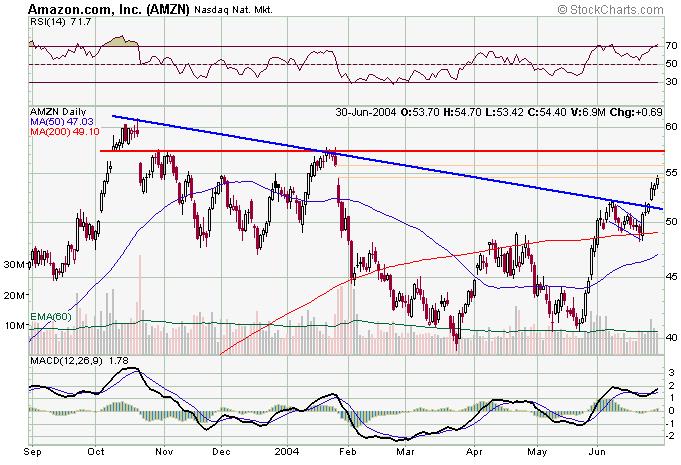Click the 'H:54.70' high value
The image size is (681, 465).
[x=462, y=112]
